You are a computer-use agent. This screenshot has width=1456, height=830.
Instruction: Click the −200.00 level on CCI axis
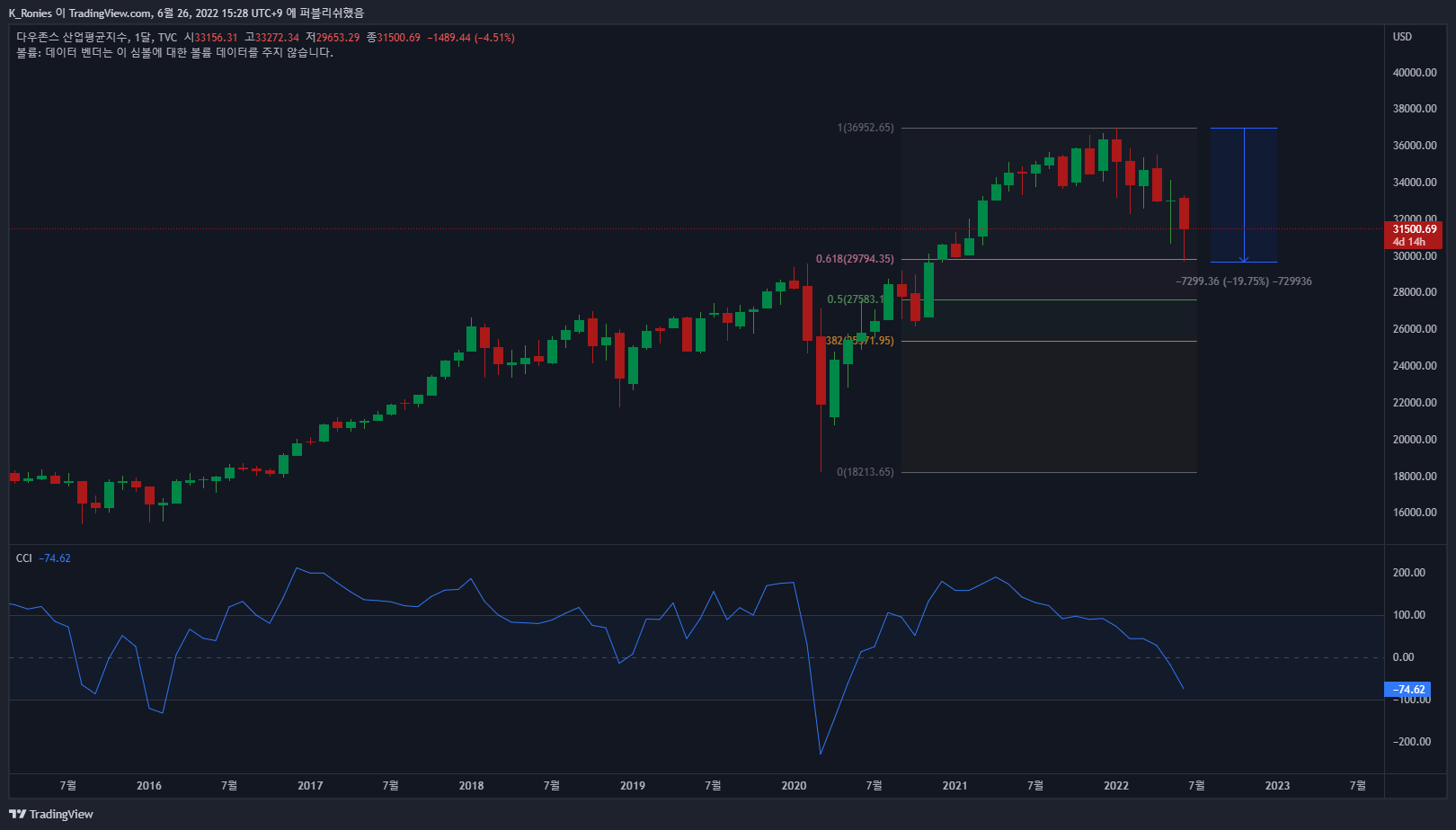(x=1411, y=742)
